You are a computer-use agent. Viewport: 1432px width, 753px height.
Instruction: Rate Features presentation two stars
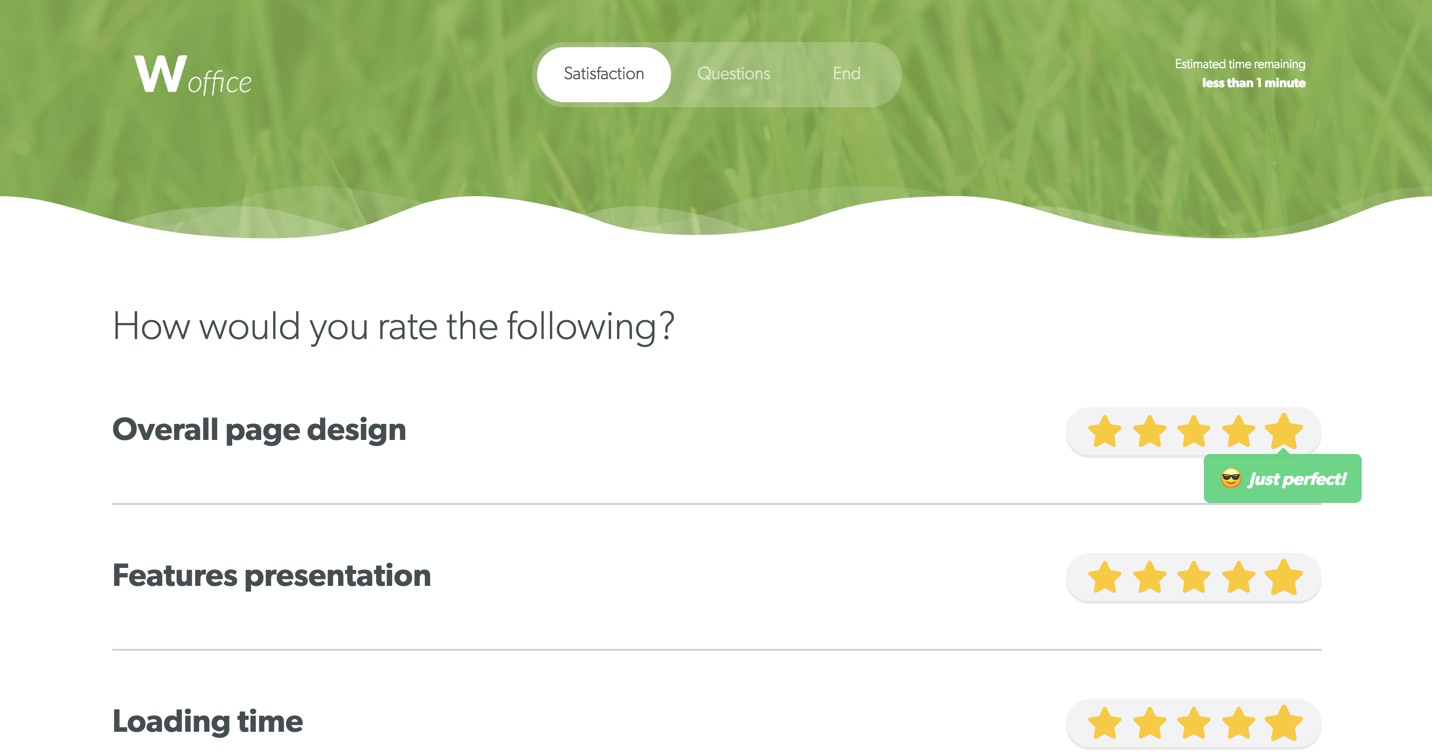tap(1149, 578)
